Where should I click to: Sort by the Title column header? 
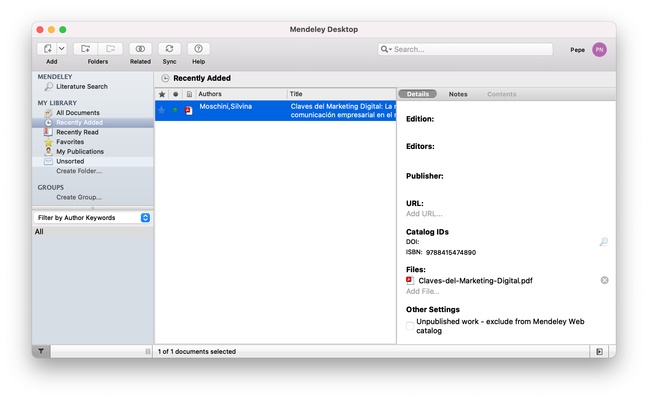click(x=342, y=94)
